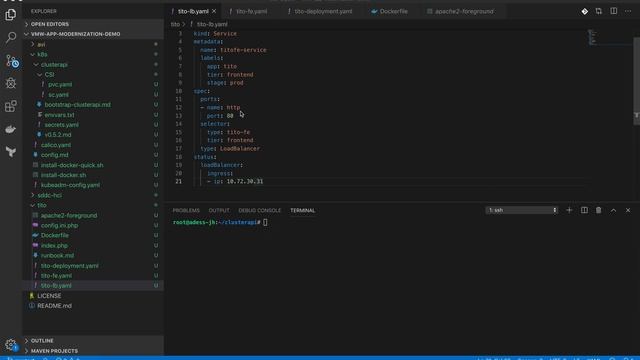Collapse the CSI folder
Screen dimensions: 640x360
click(x=93, y=74)
